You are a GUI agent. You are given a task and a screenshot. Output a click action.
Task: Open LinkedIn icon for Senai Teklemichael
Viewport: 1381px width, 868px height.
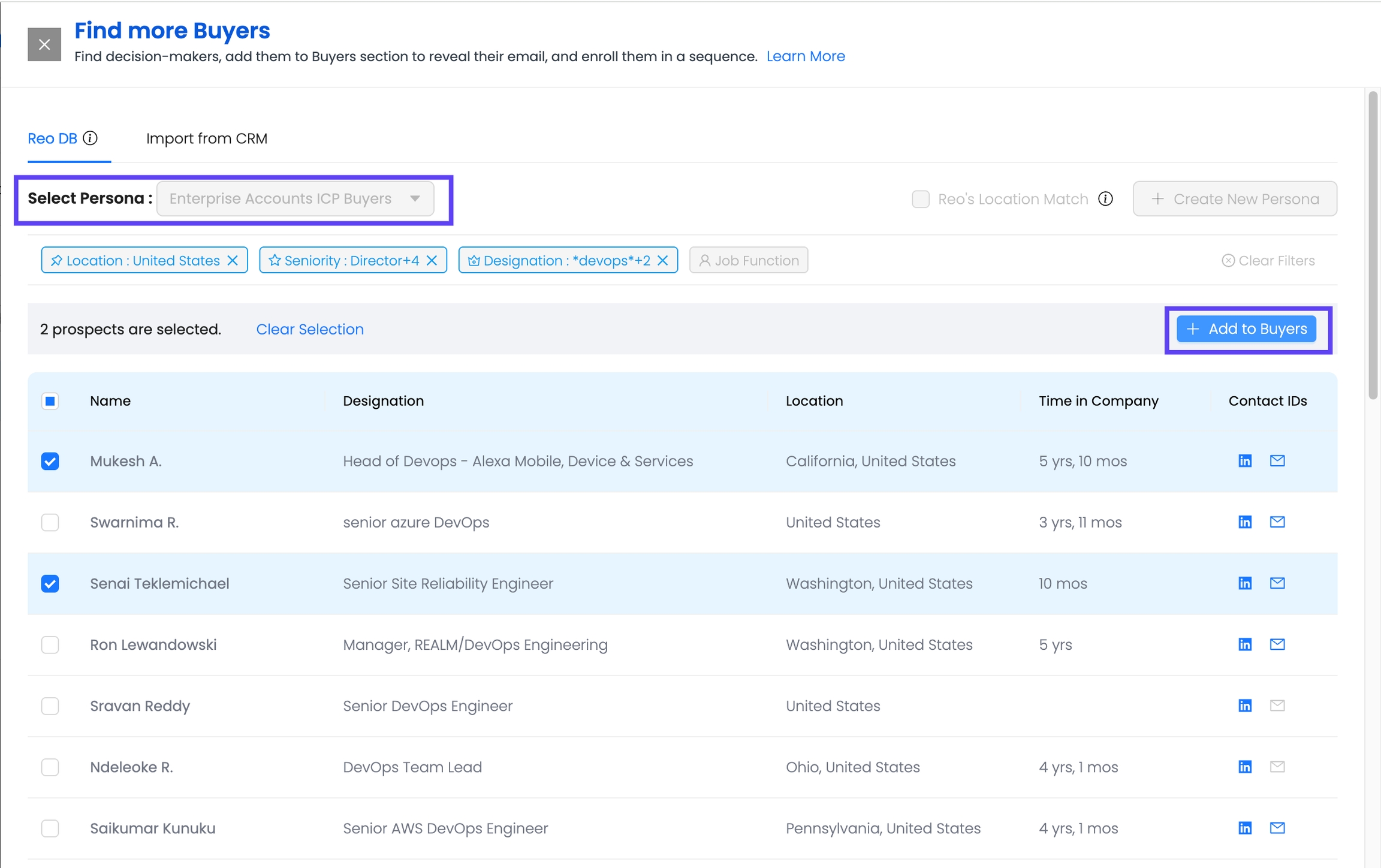click(1245, 583)
